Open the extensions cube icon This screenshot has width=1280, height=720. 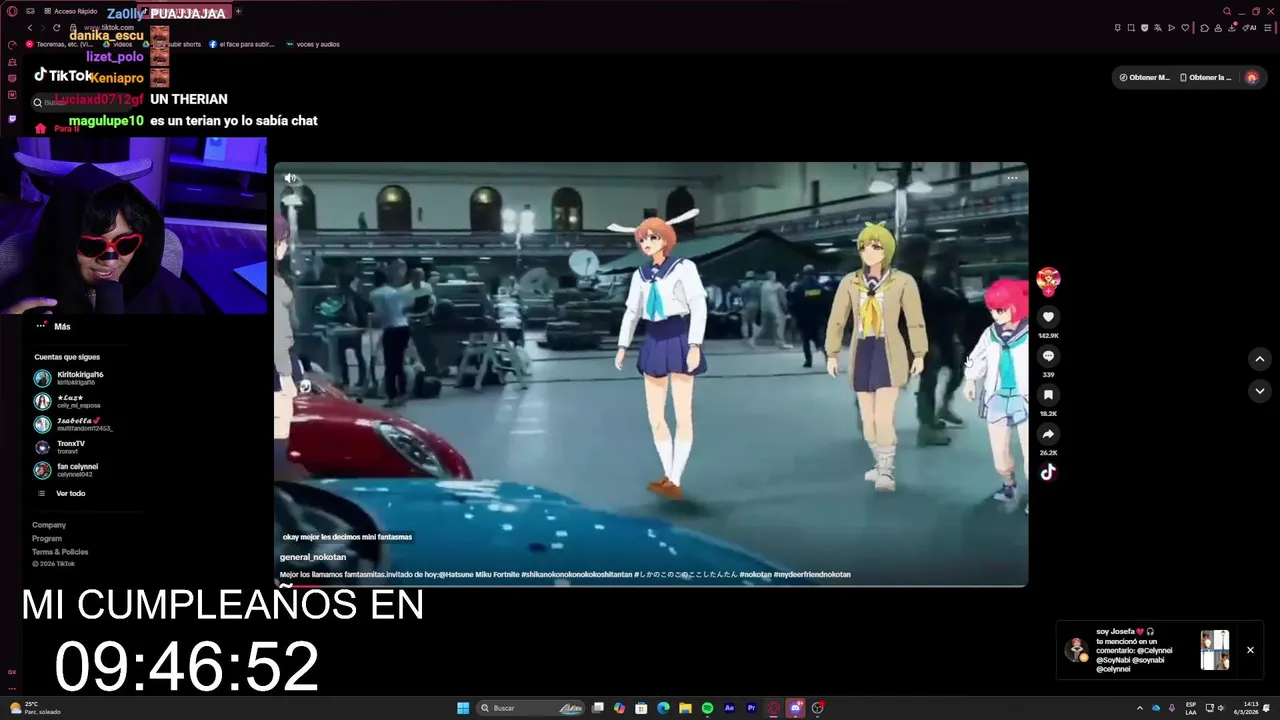coord(1204,28)
